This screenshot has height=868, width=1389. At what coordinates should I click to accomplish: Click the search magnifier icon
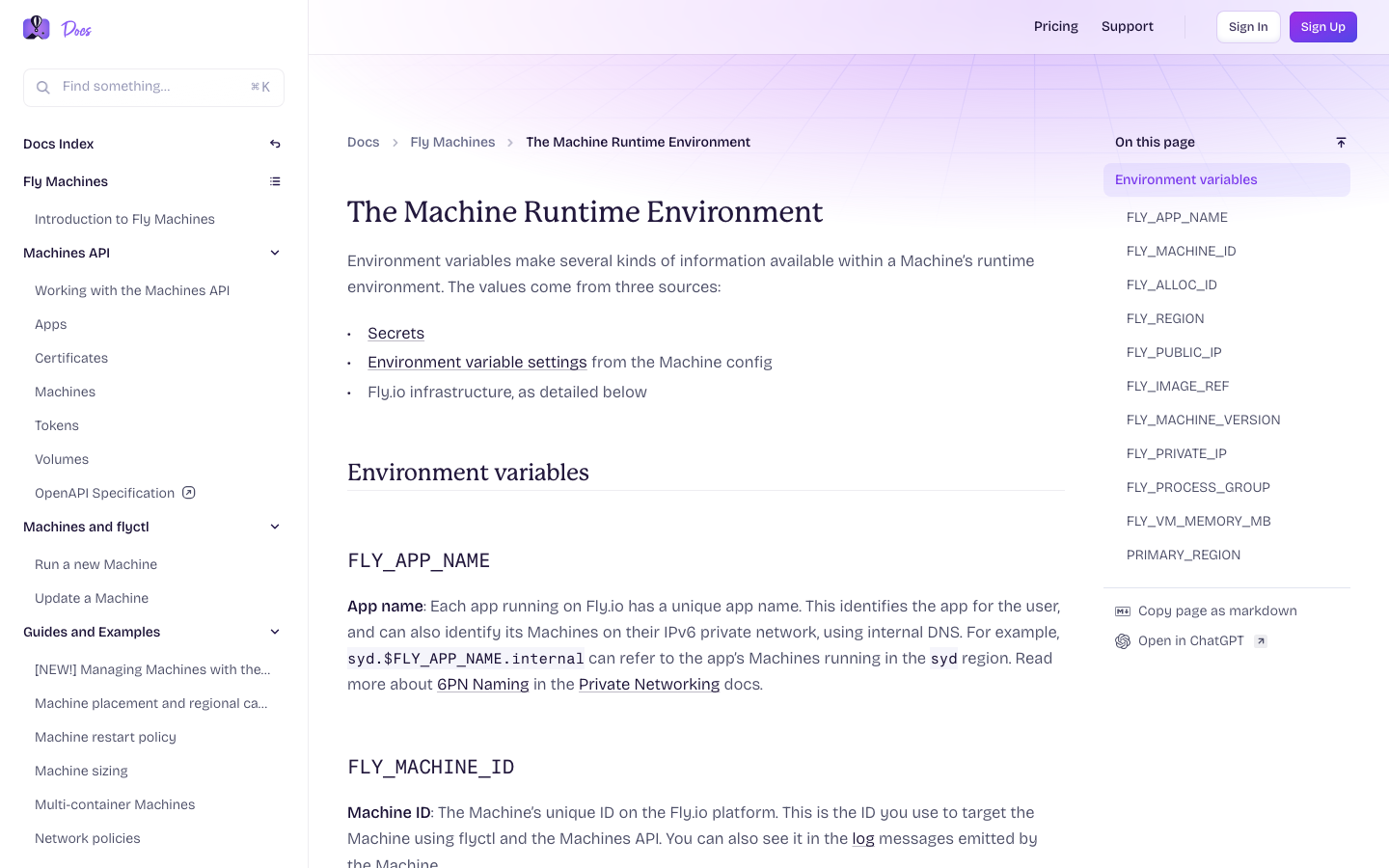[43, 88]
